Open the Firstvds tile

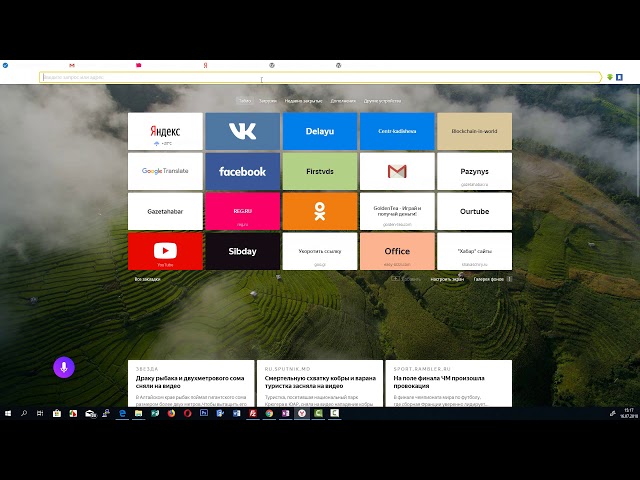pyautogui.click(x=320, y=171)
